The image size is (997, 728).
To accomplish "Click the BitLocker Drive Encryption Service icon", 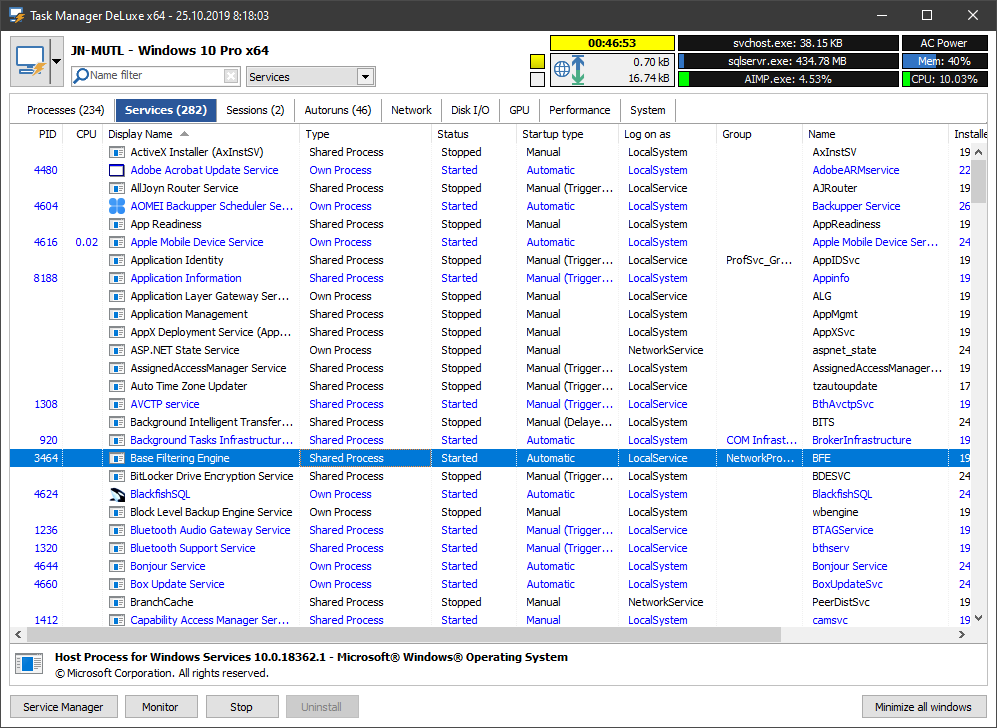I will [116, 476].
